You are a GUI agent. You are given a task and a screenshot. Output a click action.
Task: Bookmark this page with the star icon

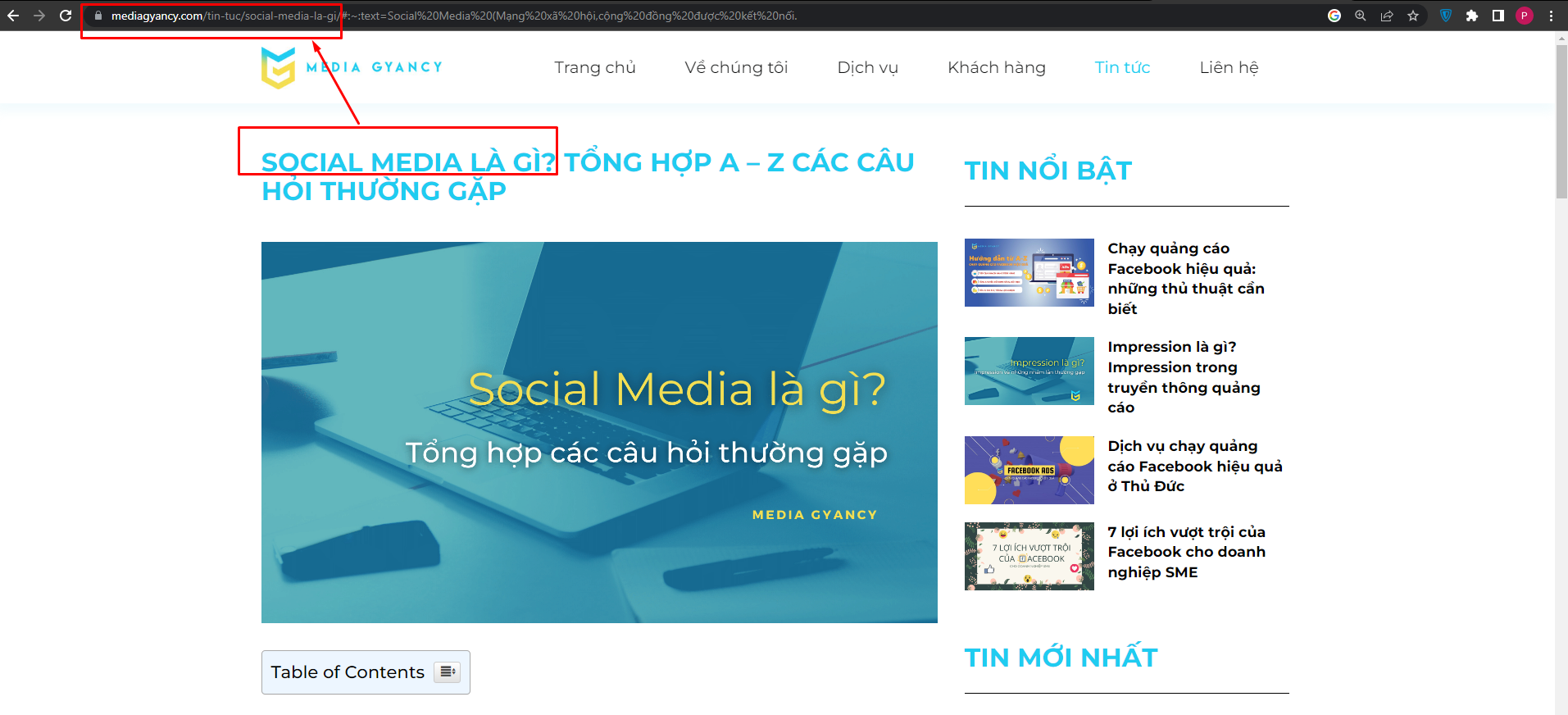1413,16
